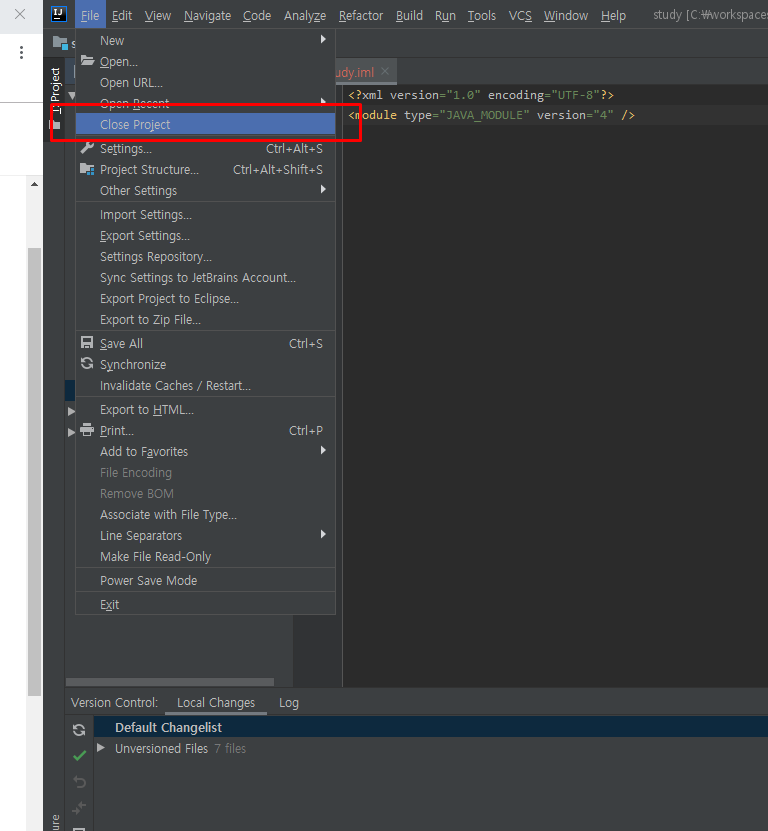768x831 pixels.
Task: Click the Project Structure icon
Action: coord(87,169)
